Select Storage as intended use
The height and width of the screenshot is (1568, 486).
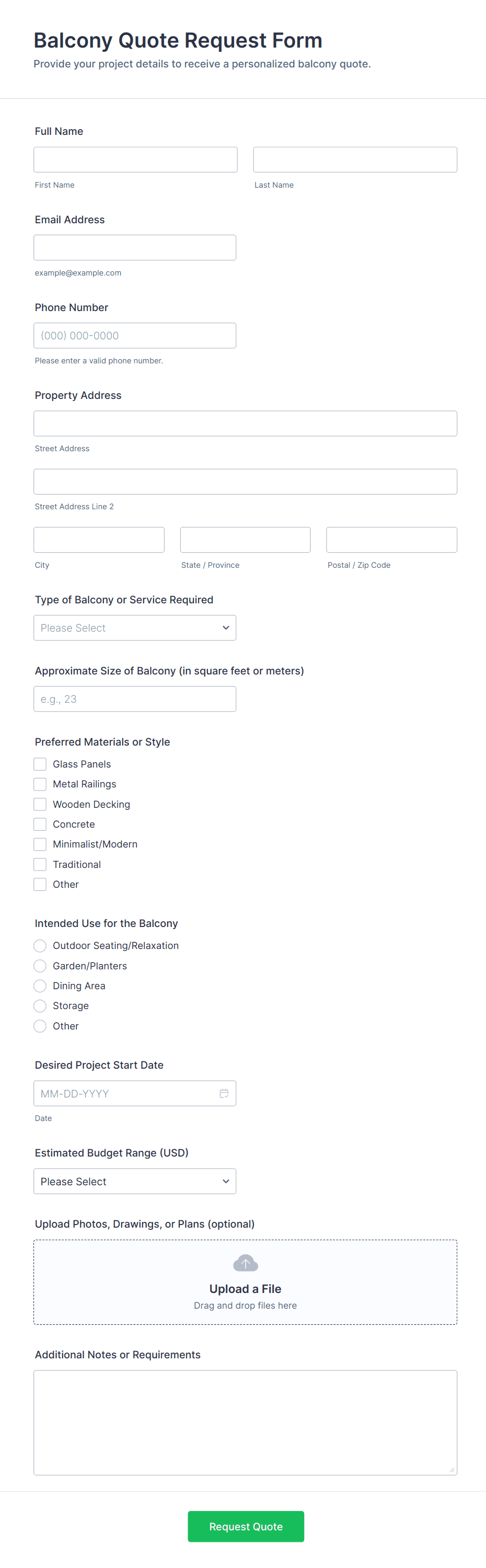(x=40, y=1005)
